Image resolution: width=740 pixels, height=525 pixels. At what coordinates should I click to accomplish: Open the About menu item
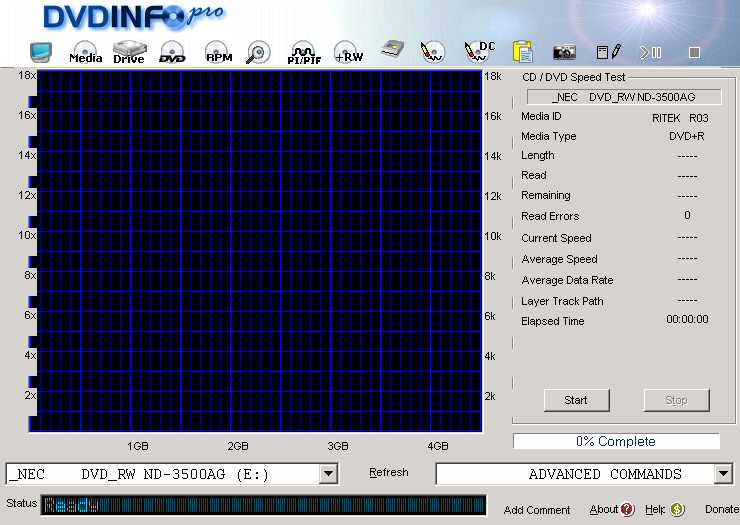coord(611,510)
